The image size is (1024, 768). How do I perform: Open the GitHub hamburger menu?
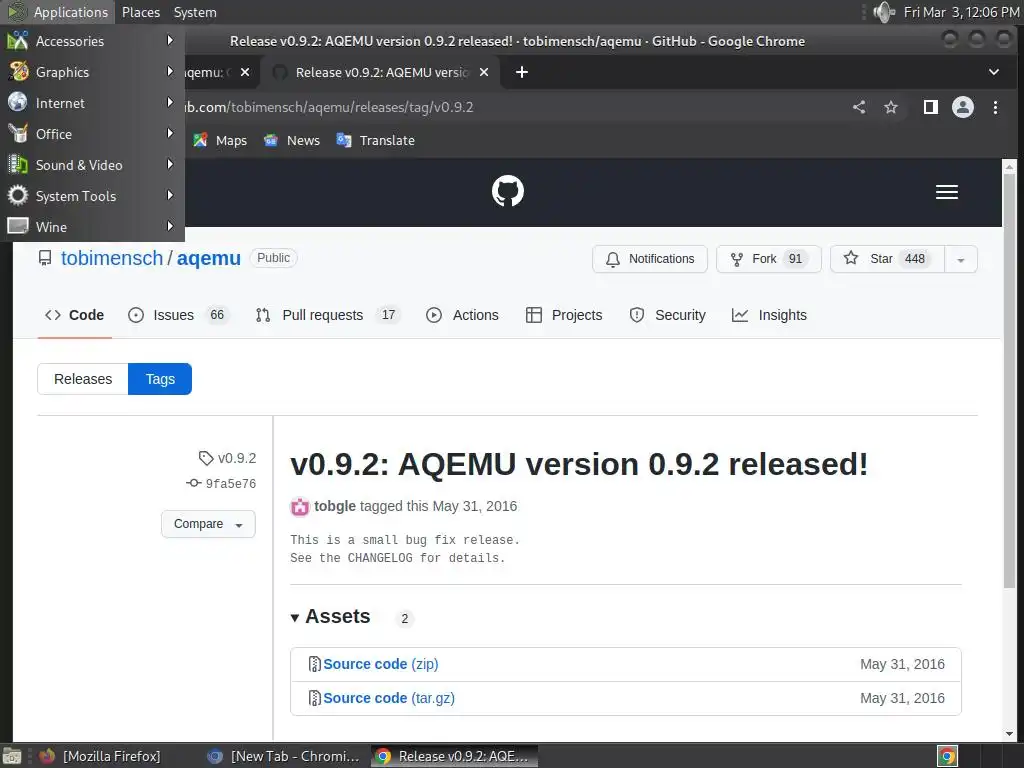tap(946, 192)
